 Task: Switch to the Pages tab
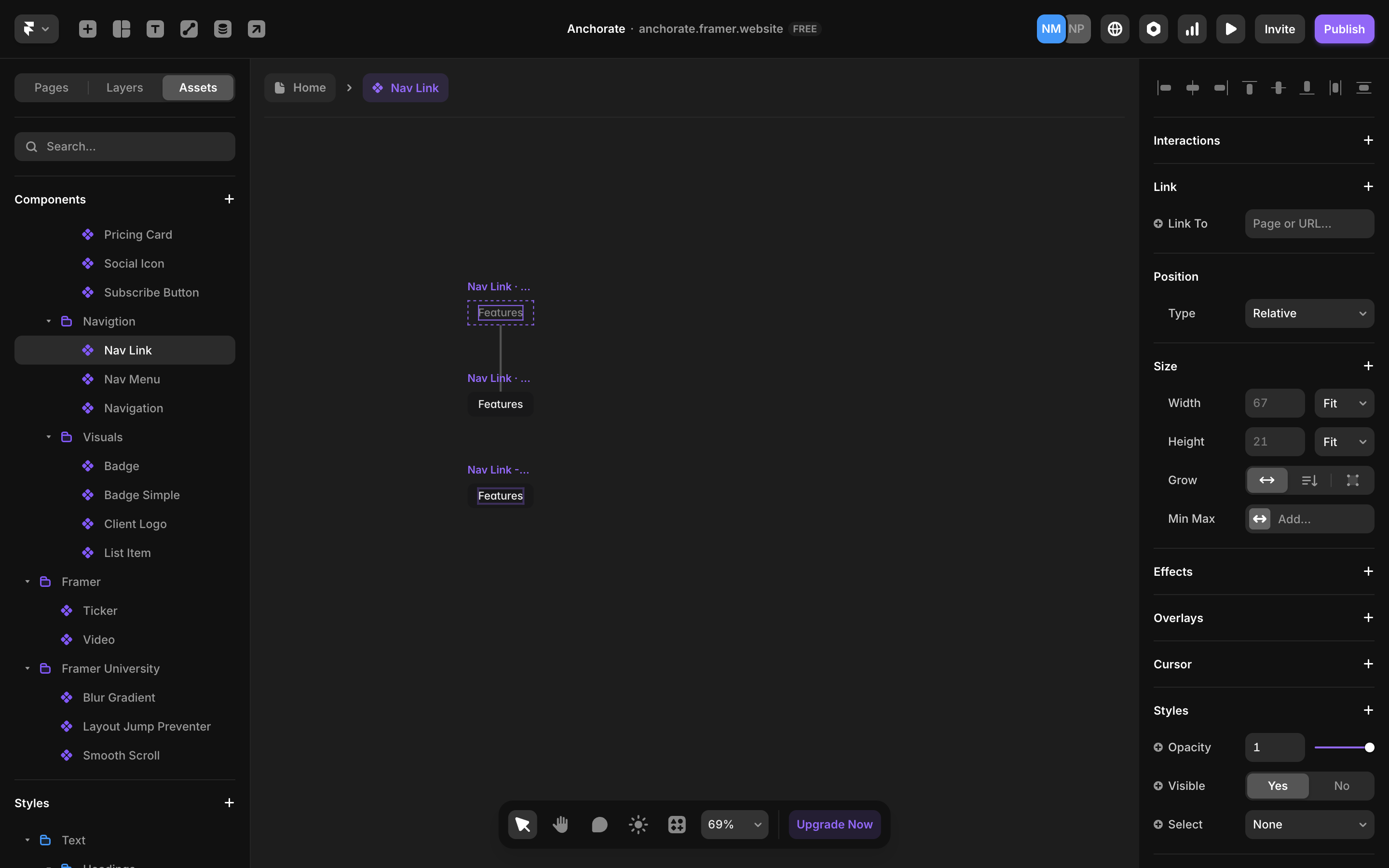click(x=51, y=88)
